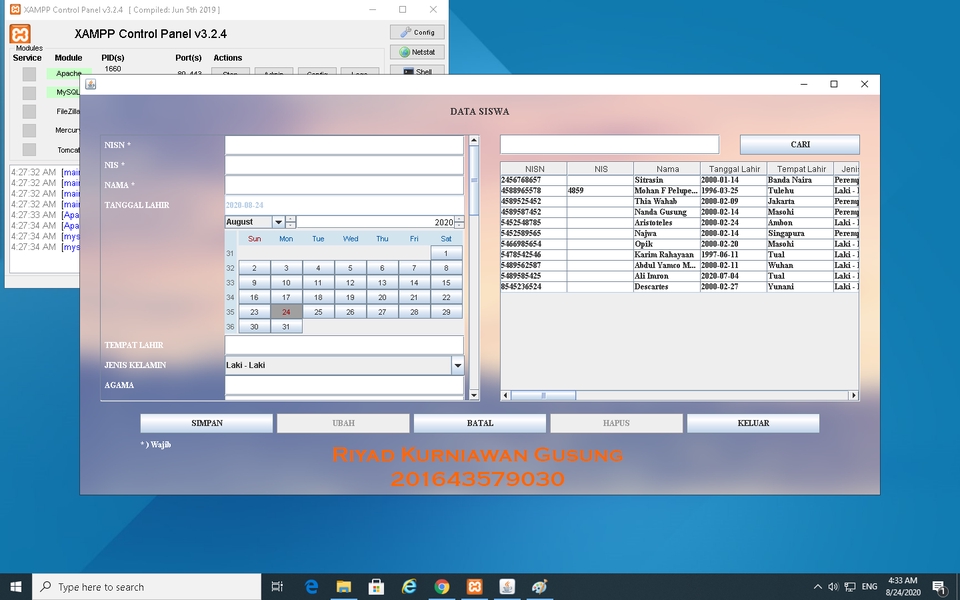Image resolution: width=960 pixels, height=600 pixels.
Task: Click HAPUS to delete a record
Action: tap(616, 423)
